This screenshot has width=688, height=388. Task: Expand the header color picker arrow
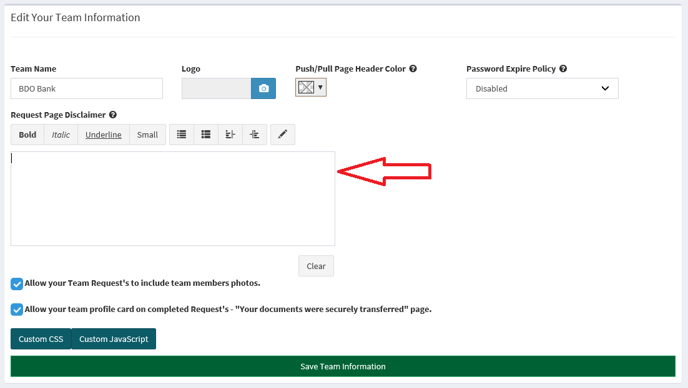click(x=320, y=87)
